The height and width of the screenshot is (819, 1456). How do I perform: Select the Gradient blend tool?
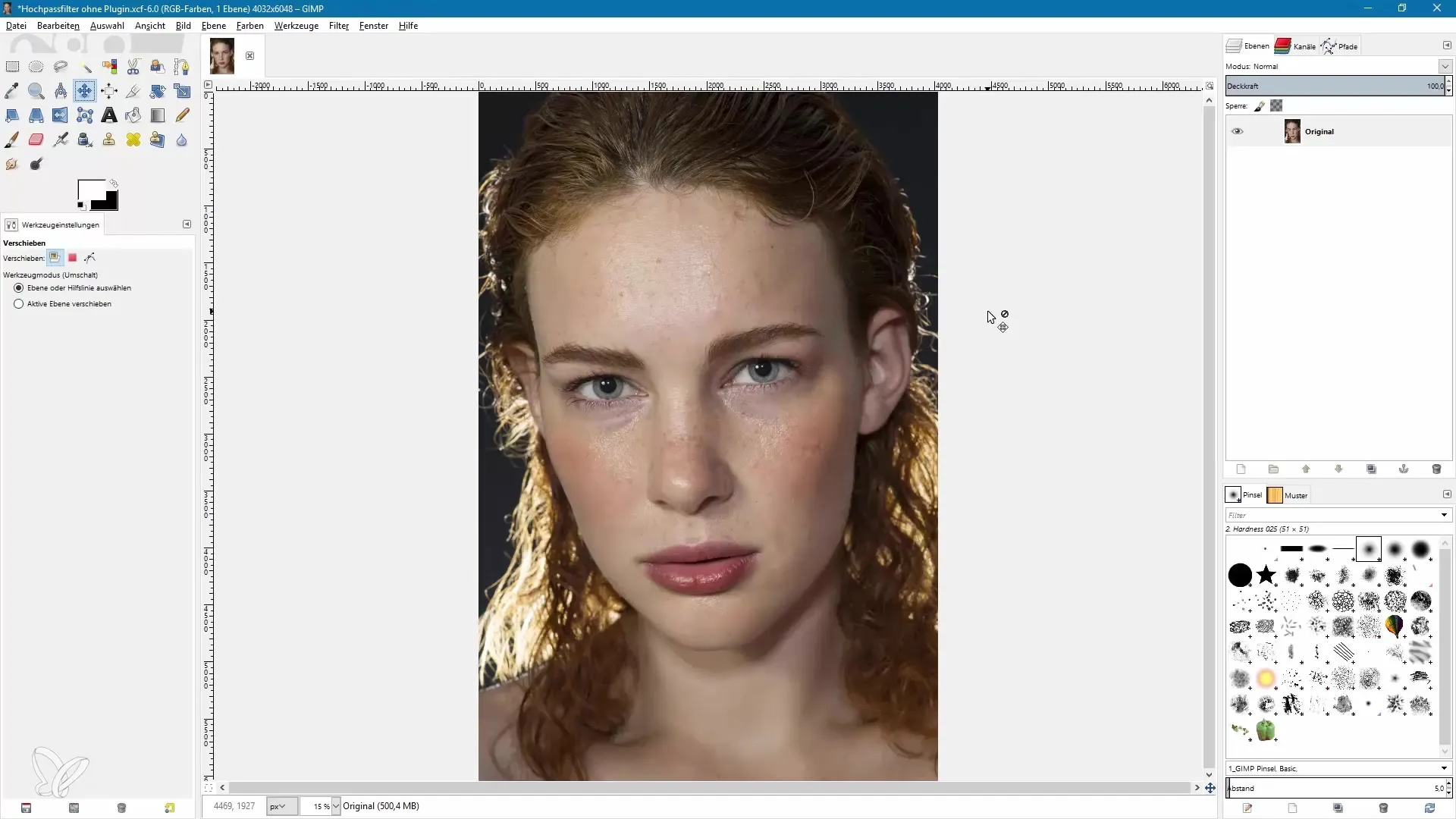pyautogui.click(x=158, y=115)
